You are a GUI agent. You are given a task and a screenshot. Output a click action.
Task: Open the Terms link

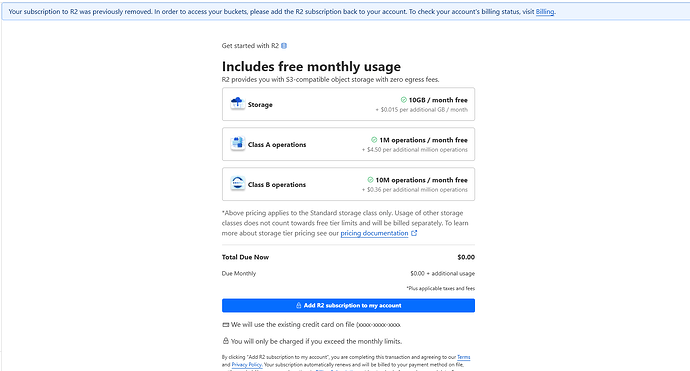coord(463,357)
